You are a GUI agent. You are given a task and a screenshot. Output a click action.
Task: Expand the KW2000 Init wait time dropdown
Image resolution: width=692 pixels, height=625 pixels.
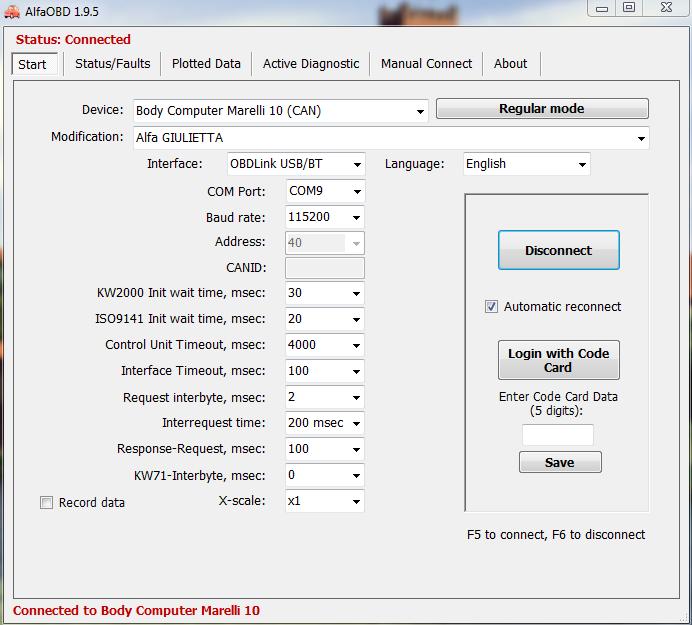[325, 293]
